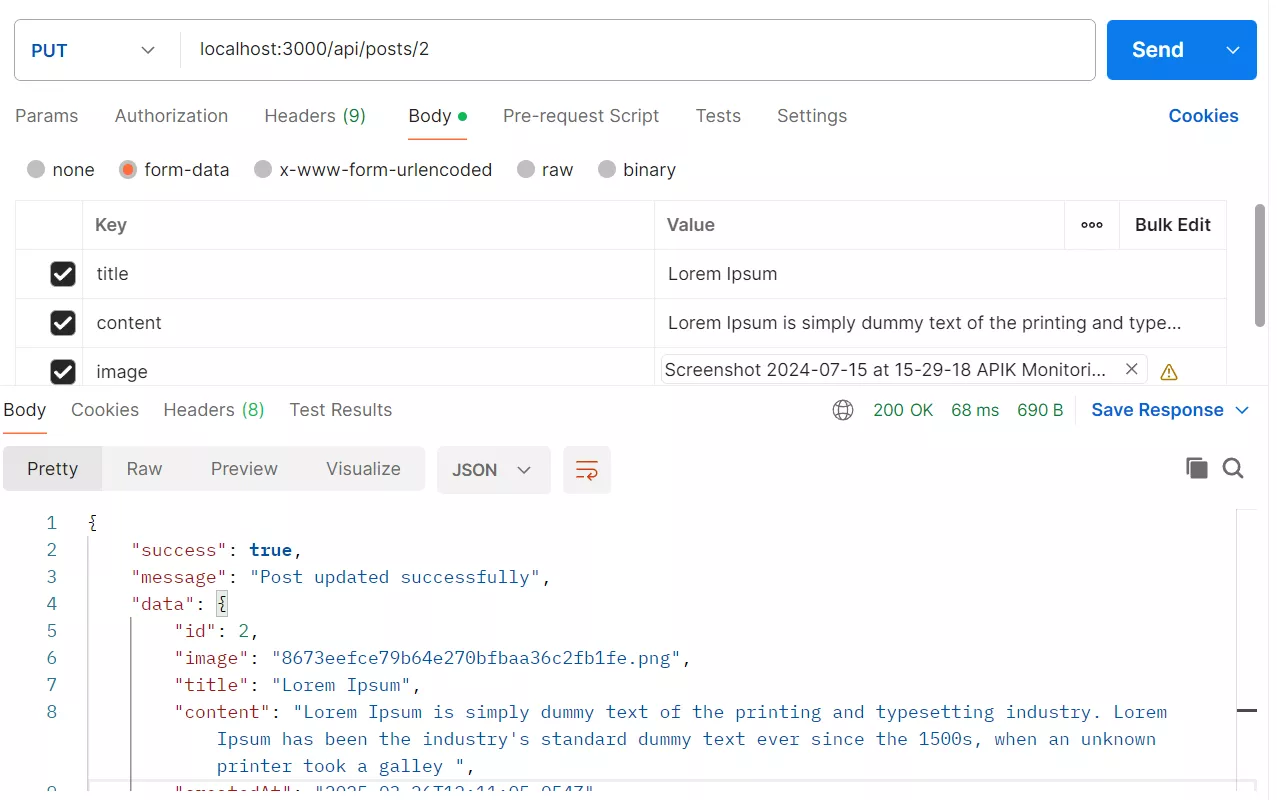Click the 690 B response size
This screenshot has width=1277, height=800.
[x=1040, y=410]
